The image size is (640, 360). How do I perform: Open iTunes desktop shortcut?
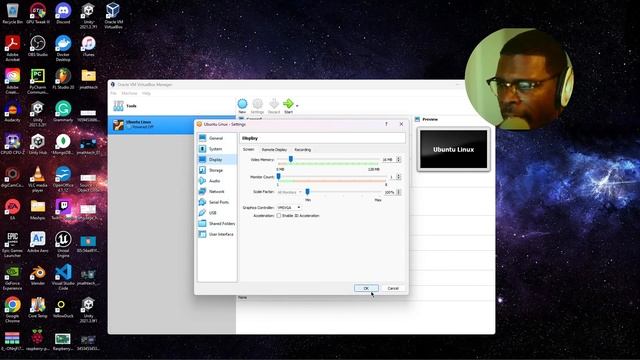tap(88, 46)
